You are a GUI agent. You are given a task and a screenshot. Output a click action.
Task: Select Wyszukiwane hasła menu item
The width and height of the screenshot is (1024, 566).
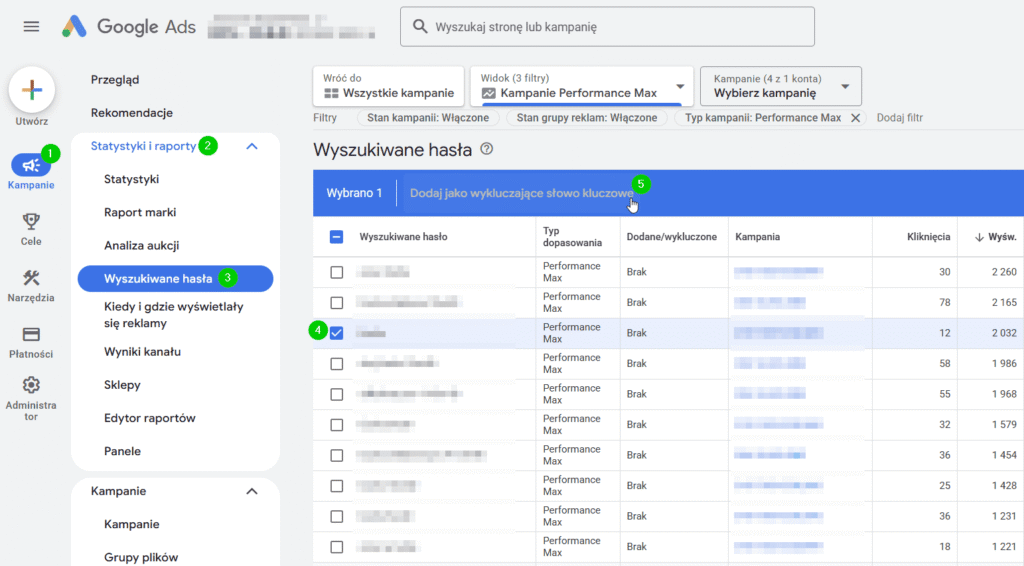[175, 279]
